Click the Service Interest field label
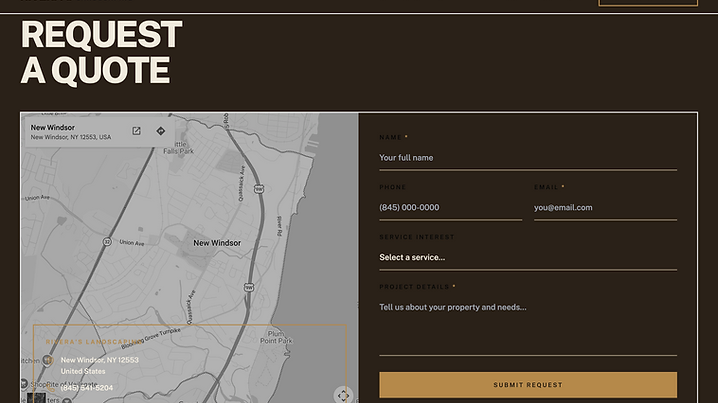Image resolution: width=718 pixels, height=403 pixels. point(417,237)
